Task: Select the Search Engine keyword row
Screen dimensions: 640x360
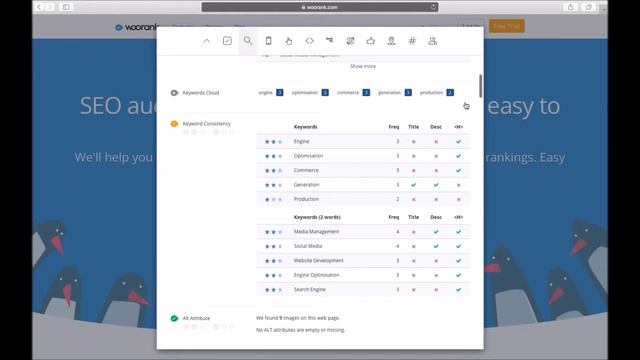Action: tap(363, 289)
